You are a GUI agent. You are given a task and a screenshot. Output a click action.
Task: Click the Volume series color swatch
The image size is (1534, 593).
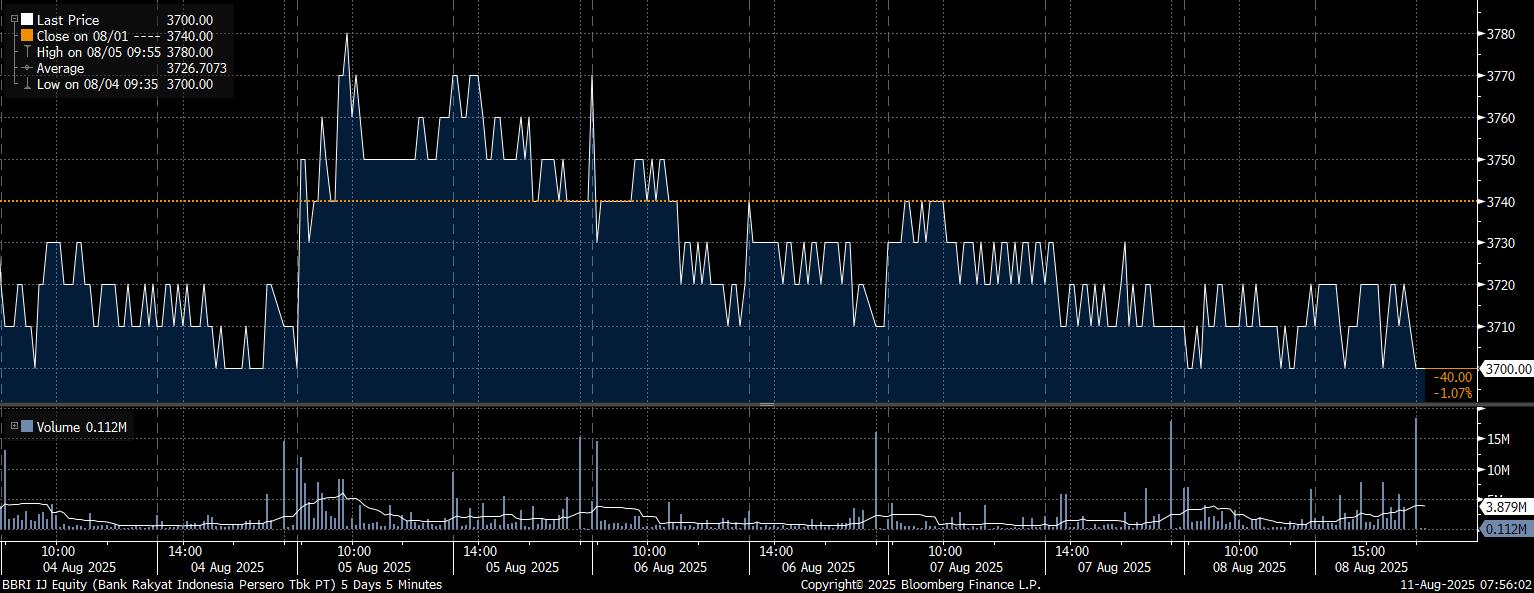27,427
